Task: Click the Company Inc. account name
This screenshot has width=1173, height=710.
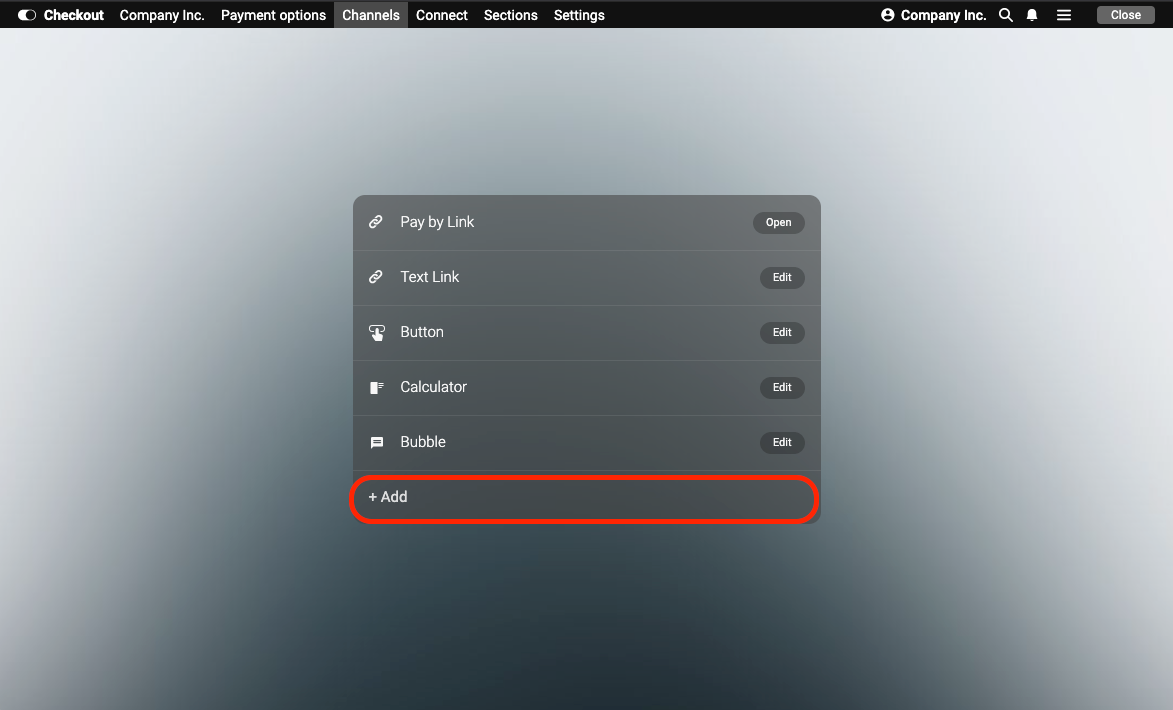Action: [x=943, y=15]
